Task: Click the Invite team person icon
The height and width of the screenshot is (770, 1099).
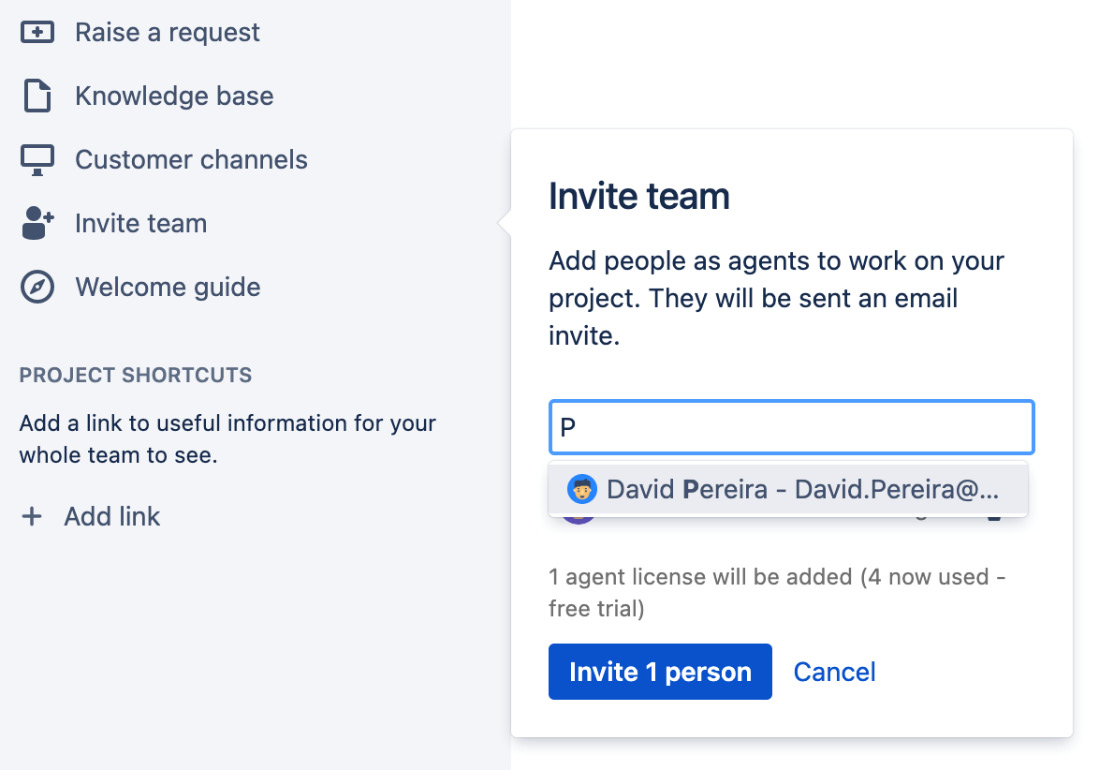Action: 34,222
